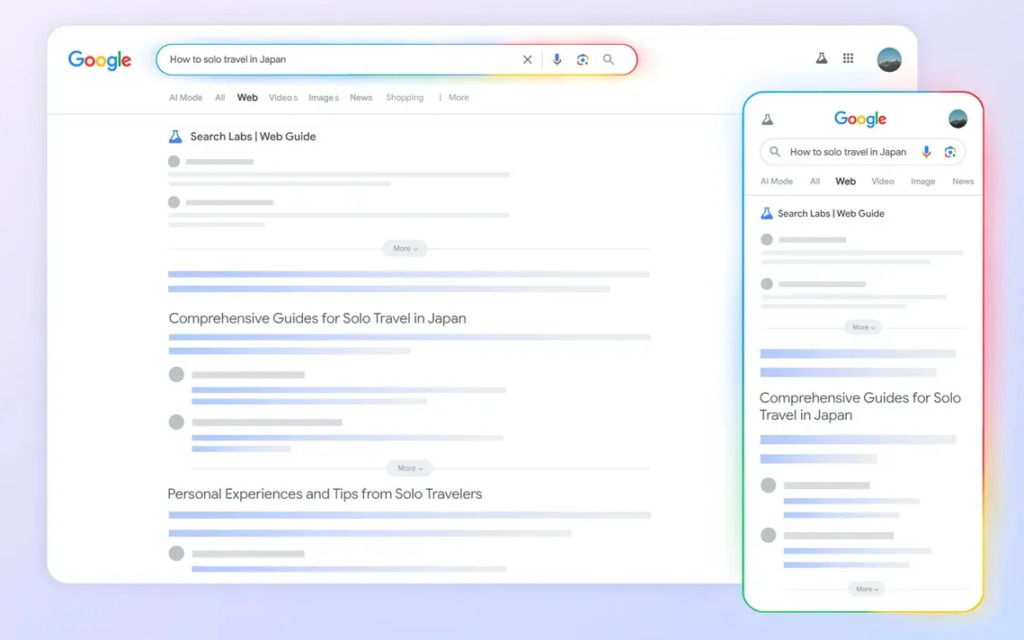Click the desktop search input field
Screen dimensions: 1024x640
[x=340, y=60]
